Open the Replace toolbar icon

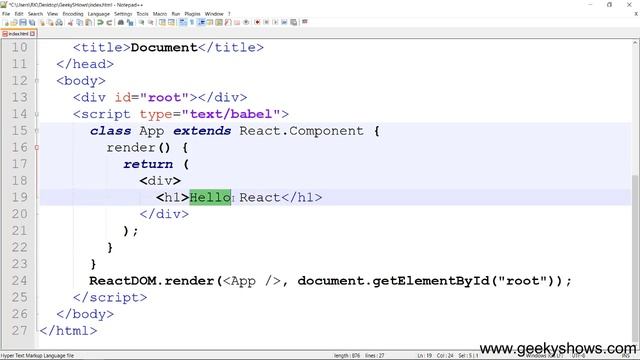tap(130, 22)
